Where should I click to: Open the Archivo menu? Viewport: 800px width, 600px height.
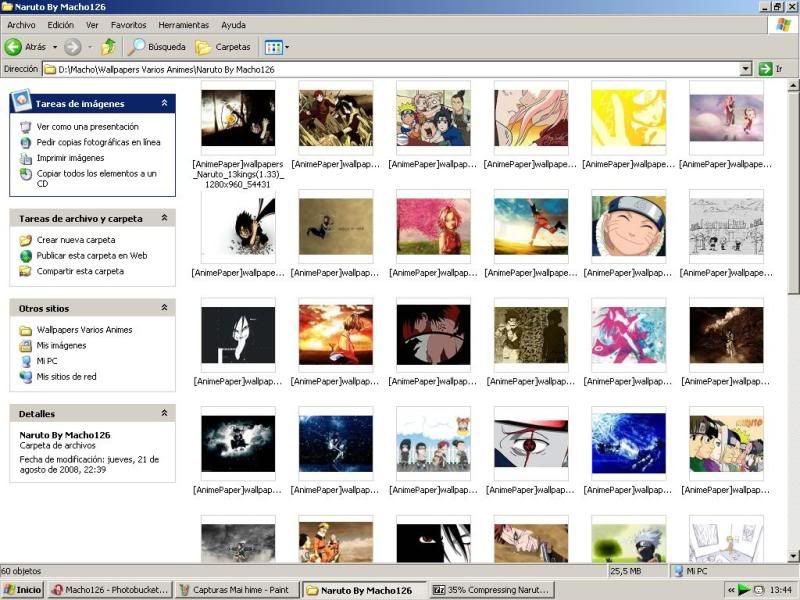21,25
